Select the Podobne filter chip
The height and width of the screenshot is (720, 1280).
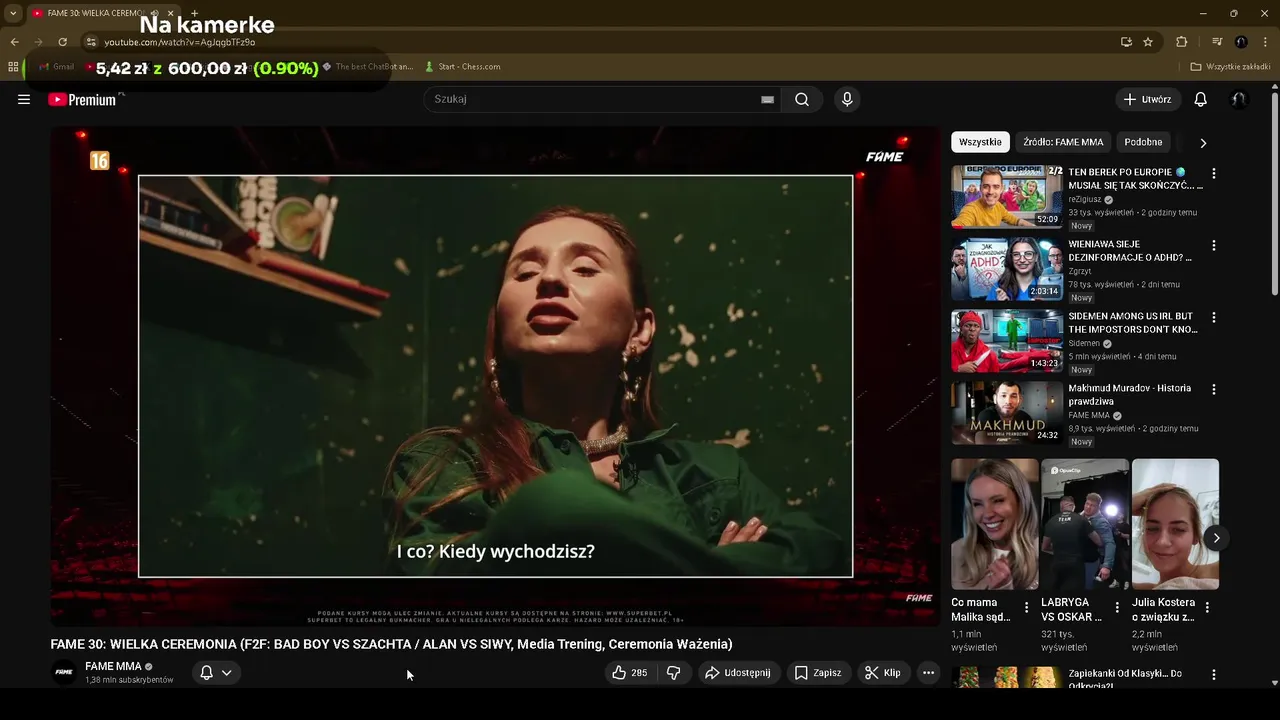pos(1143,142)
